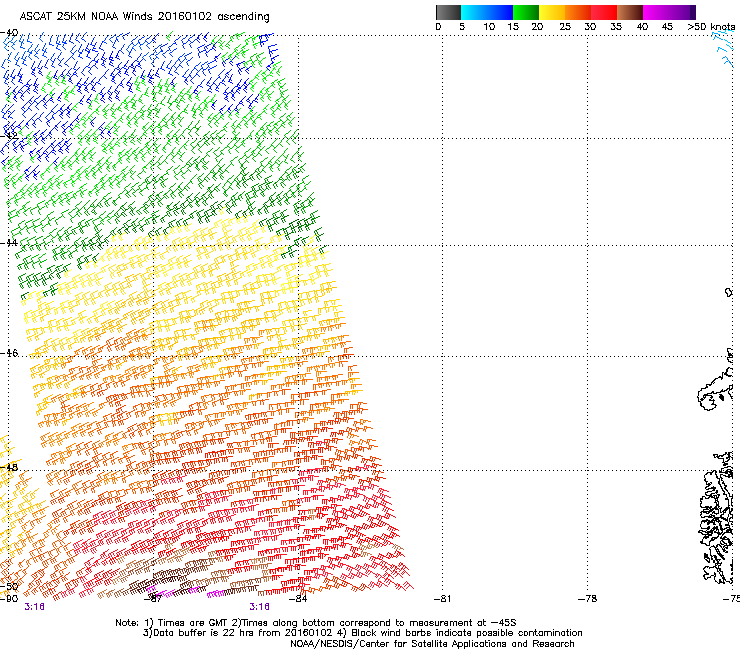Click the legend scale label "35"
The image size is (740, 650).
(616, 27)
